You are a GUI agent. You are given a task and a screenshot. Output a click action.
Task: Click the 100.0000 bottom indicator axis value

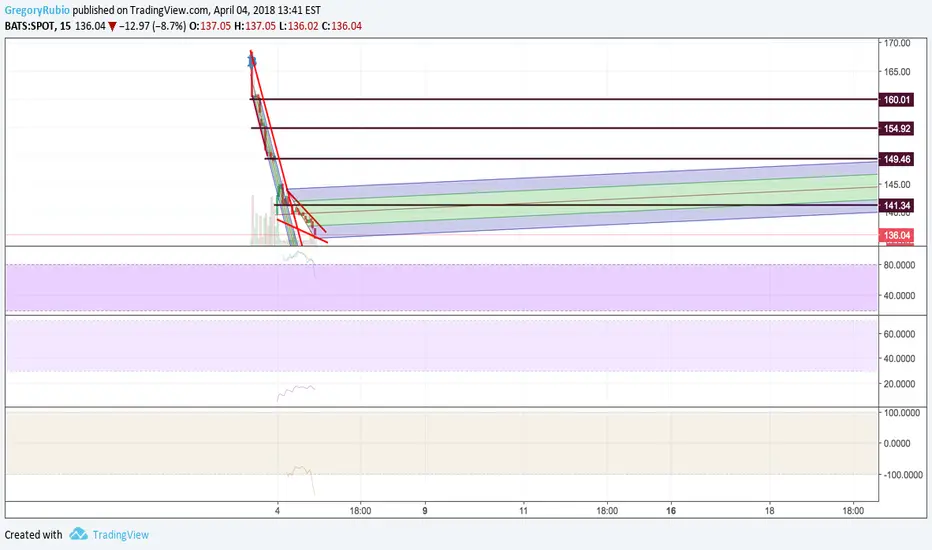pyautogui.click(x=902, y=413)
